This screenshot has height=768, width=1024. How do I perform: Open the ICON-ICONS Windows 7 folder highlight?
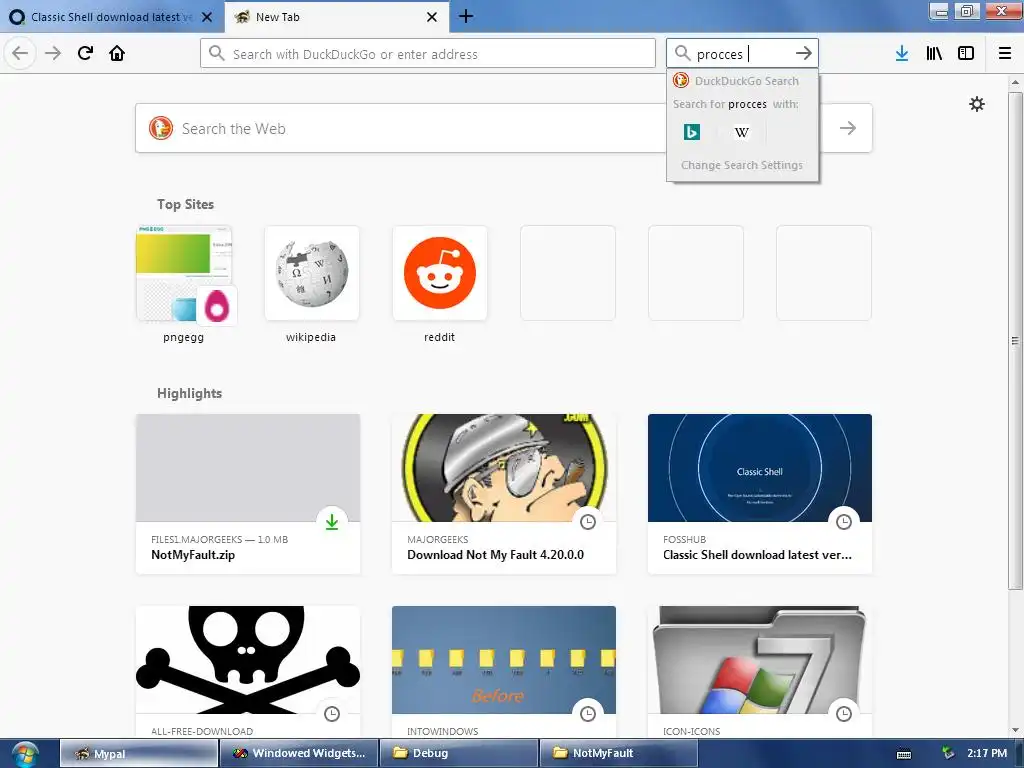760,673
